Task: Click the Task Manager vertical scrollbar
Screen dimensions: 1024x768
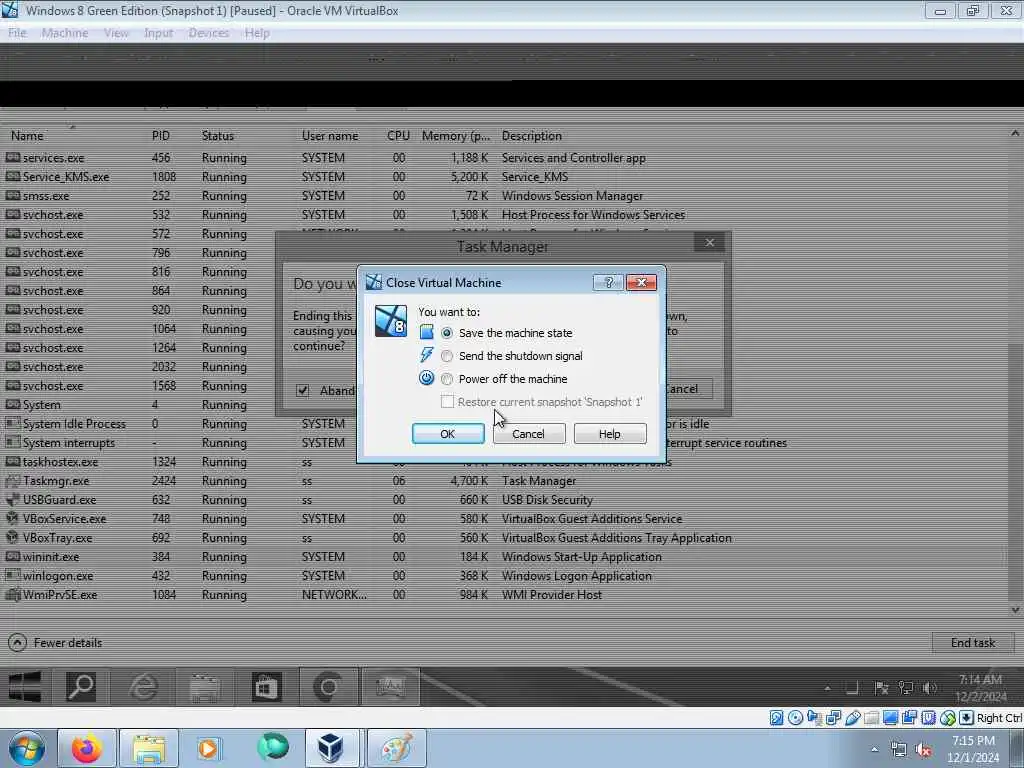Action: 1015,372
